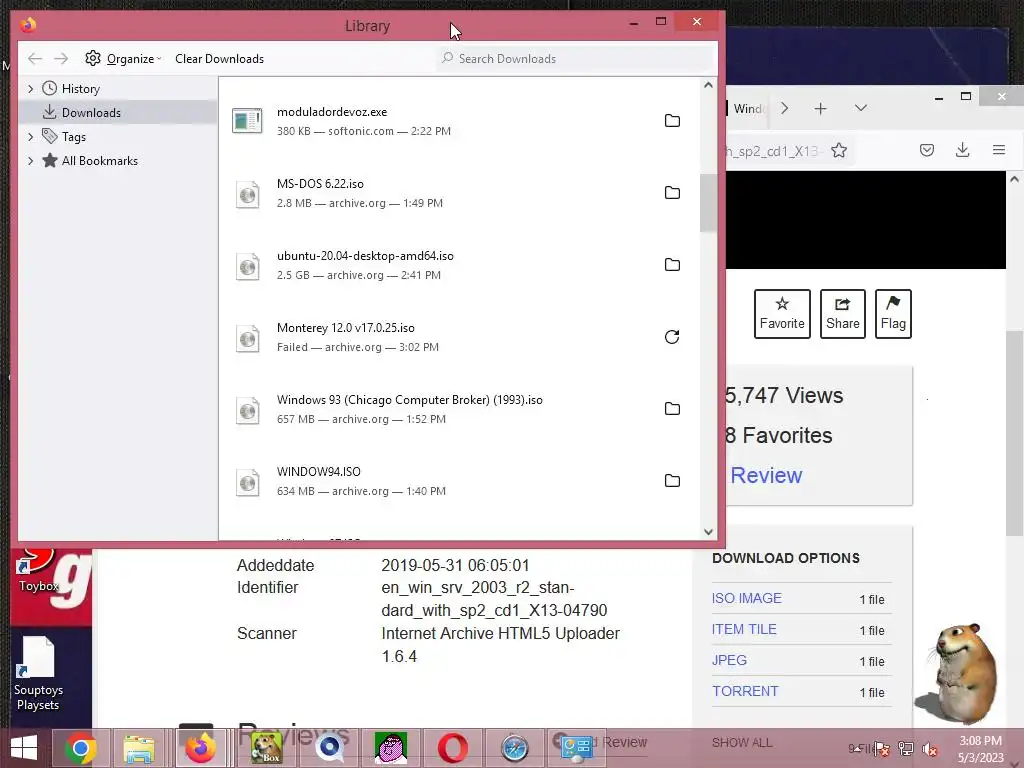Screen dimensions: 1024x768
Task: Show Windows 93 Chicago iso in folder
Action: point(672,409)
